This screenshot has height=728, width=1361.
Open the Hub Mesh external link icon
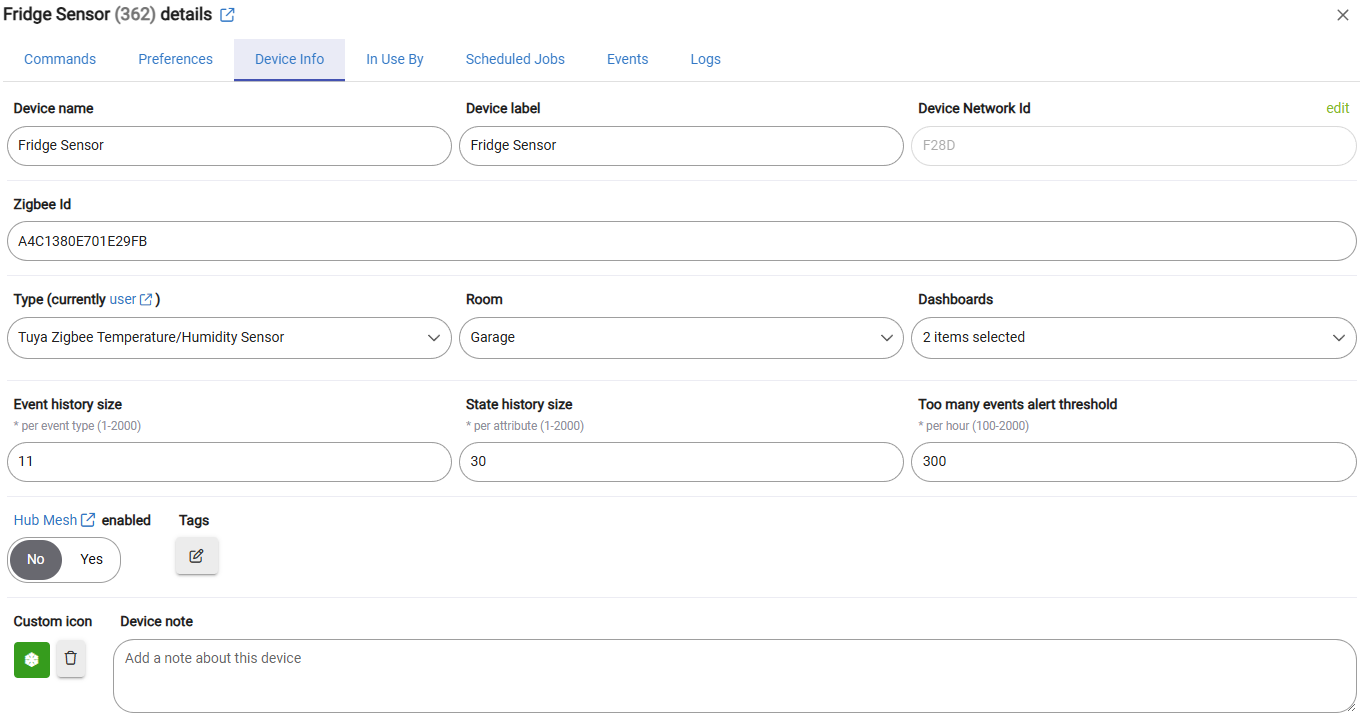[88, 520]
